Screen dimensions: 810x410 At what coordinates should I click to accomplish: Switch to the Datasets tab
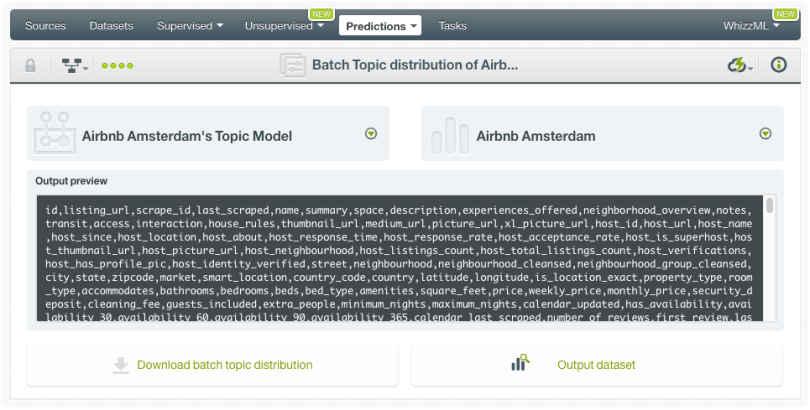coord(111,26)
